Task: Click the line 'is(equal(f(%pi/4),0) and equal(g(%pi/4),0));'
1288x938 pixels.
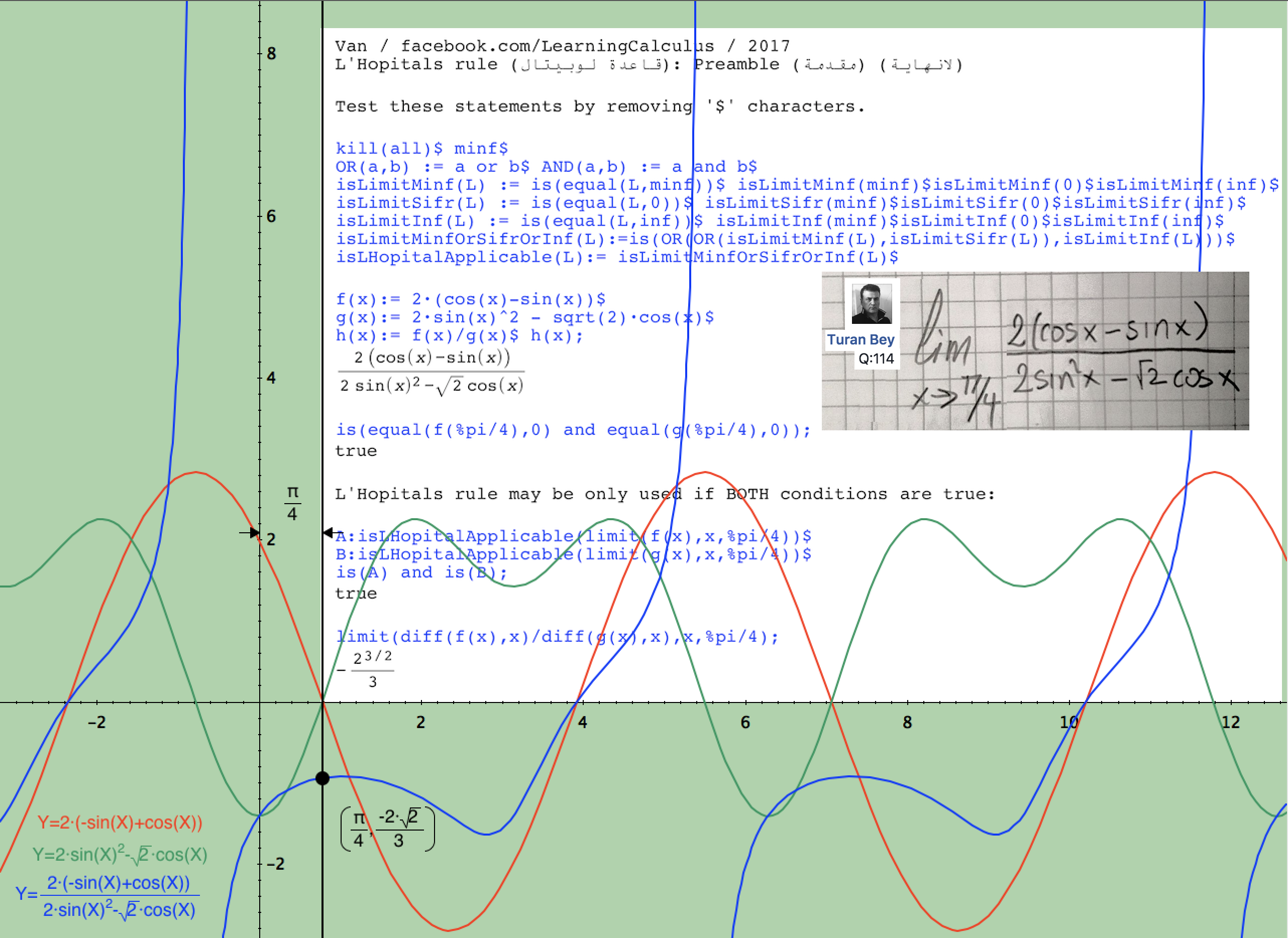Action: point(574,430)
